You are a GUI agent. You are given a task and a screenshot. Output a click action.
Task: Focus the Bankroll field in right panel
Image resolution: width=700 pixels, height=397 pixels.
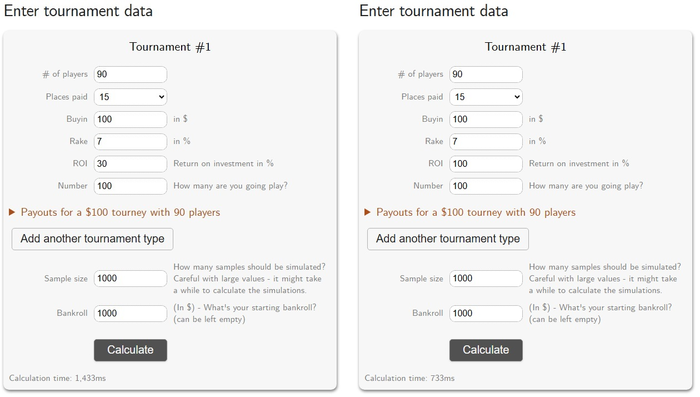point(486,313)
